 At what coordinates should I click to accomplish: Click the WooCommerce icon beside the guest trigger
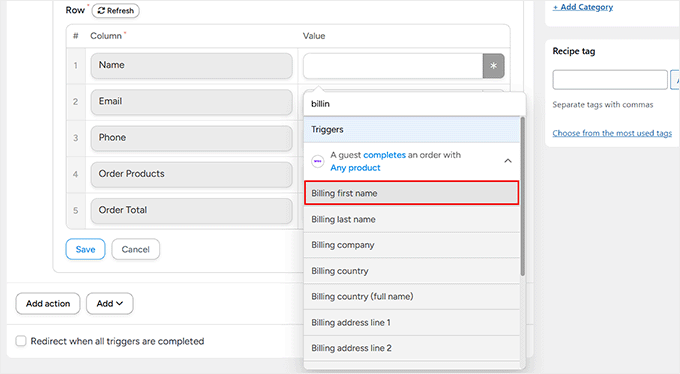(x=318, y=161)
